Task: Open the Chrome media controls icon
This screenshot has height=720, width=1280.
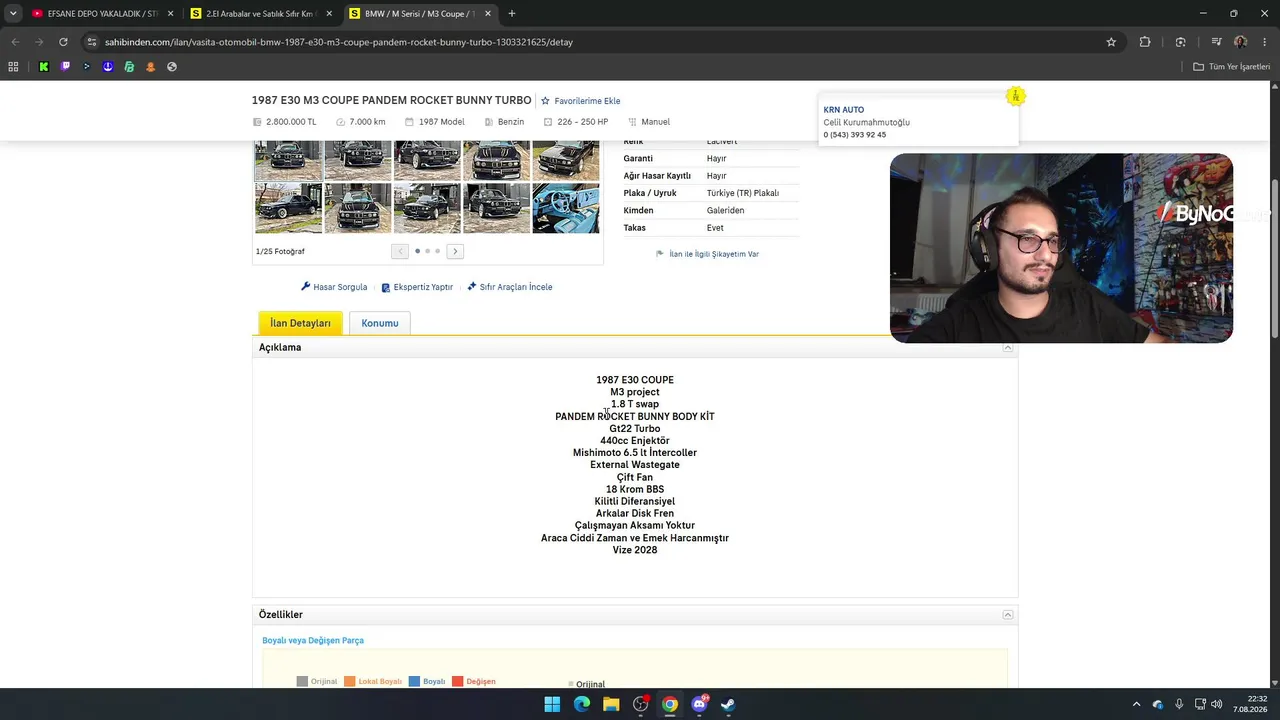Action: click(1216, 42)
